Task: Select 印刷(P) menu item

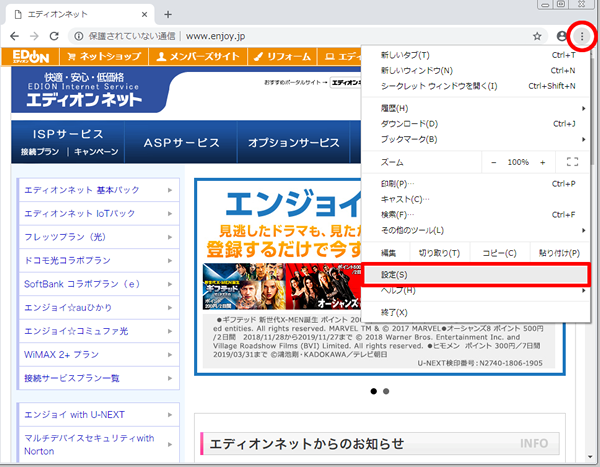Action: (x=476, y=184)
